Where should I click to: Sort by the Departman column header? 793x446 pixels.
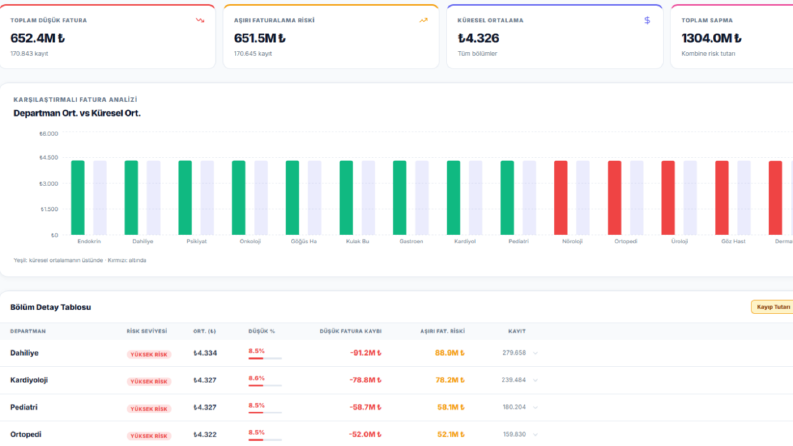pyautogui.click(x=28, y=331)
